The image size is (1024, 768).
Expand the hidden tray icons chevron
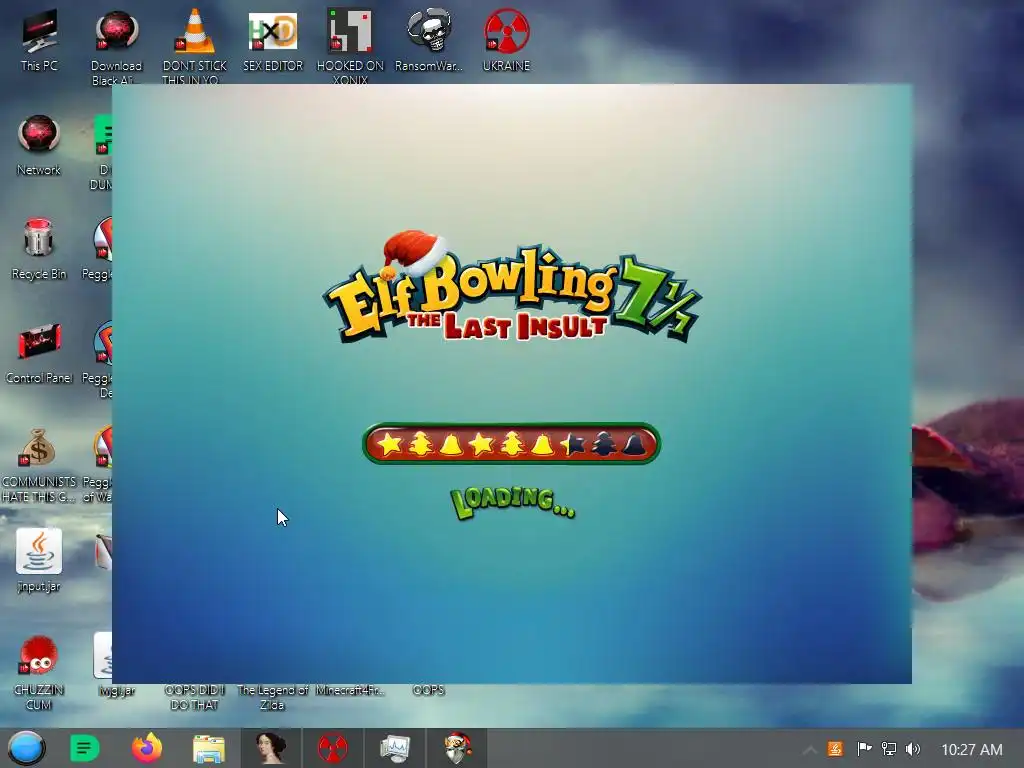coord(810,750)
